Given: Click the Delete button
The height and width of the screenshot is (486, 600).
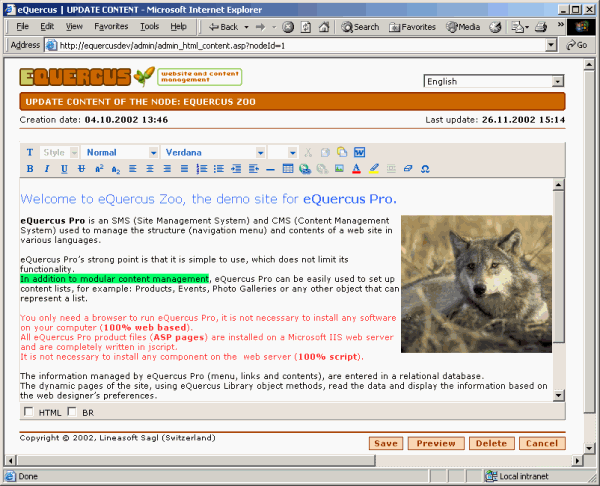Looking at the screenshot, I should click(490, 443).
